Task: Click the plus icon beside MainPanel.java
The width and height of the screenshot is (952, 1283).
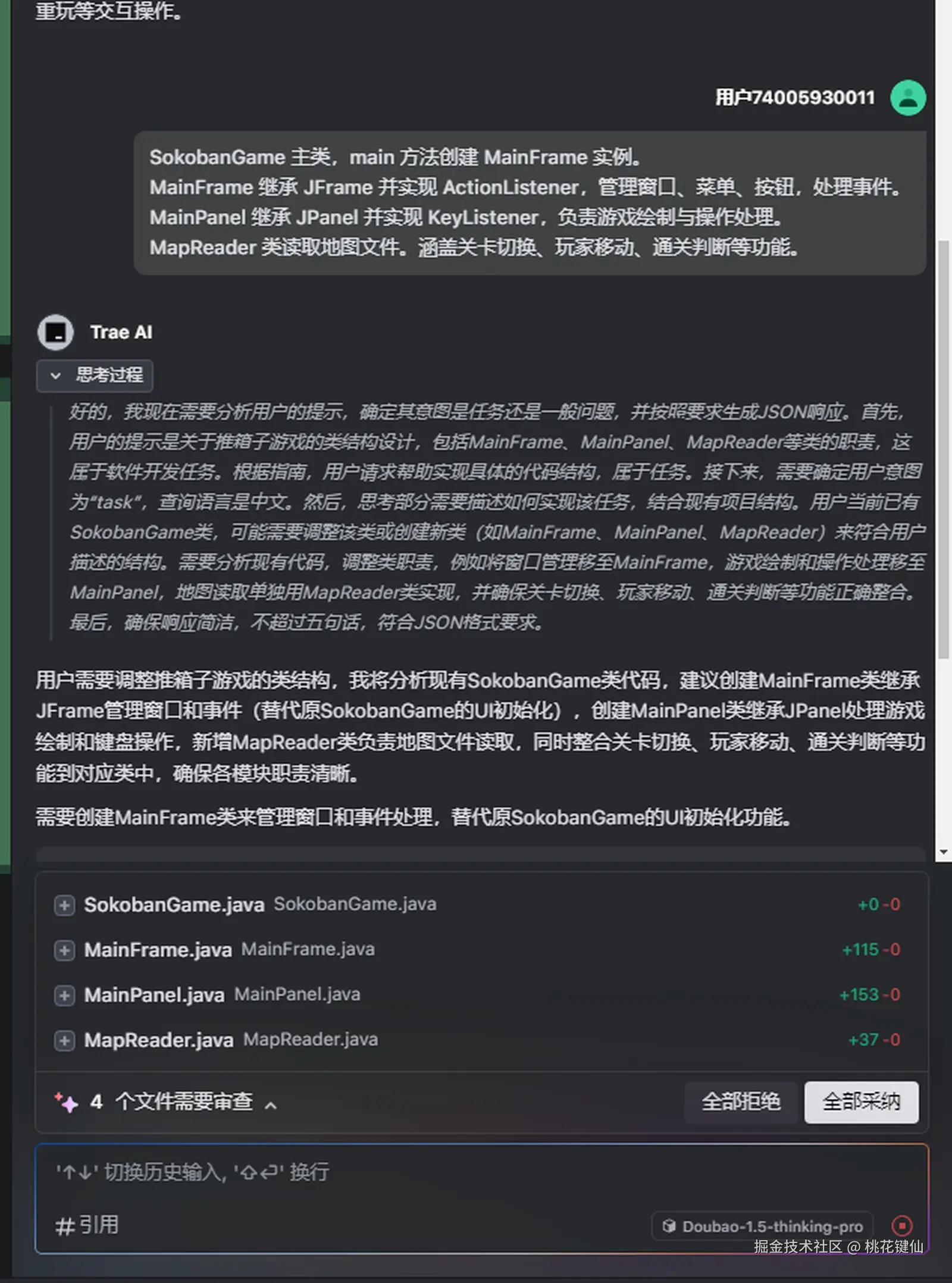Action: pyautogui.click(x=64, y=995)
